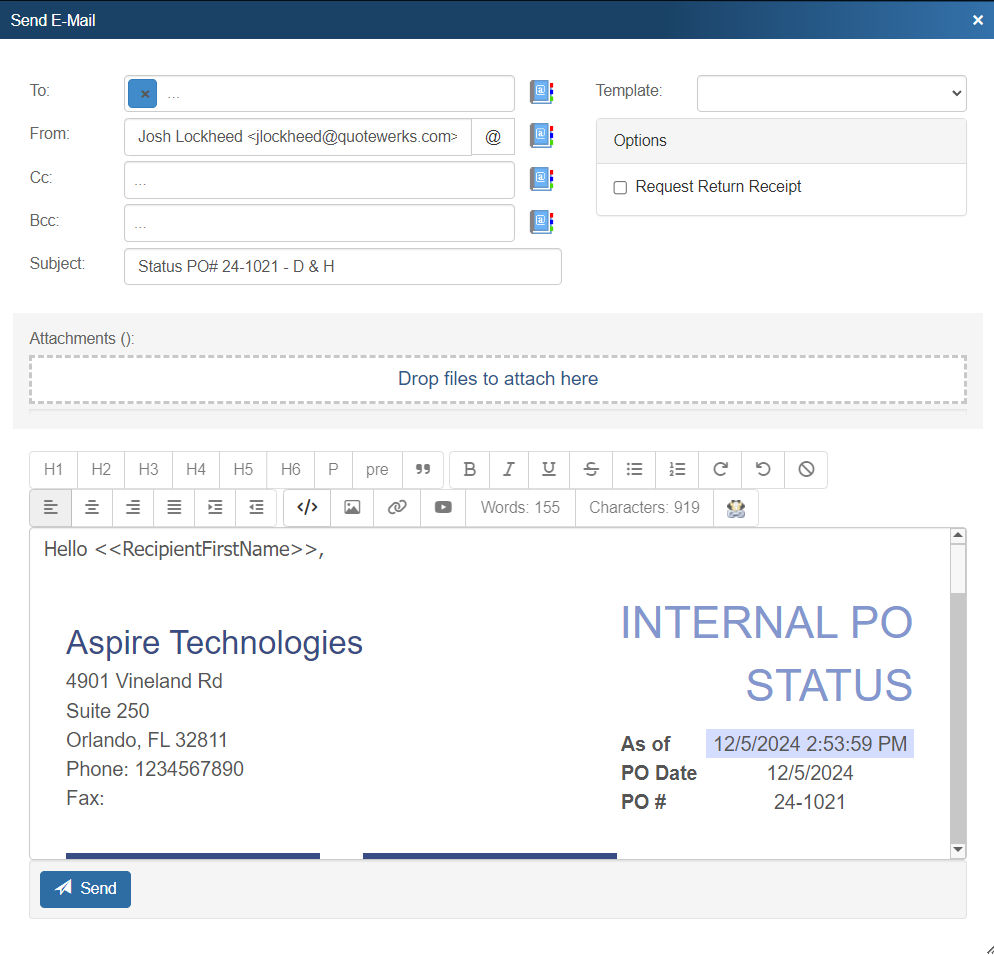This screenshot has height=955, width=994.
Task: Insert an image into the email body
Action: (x=352, y=507)
